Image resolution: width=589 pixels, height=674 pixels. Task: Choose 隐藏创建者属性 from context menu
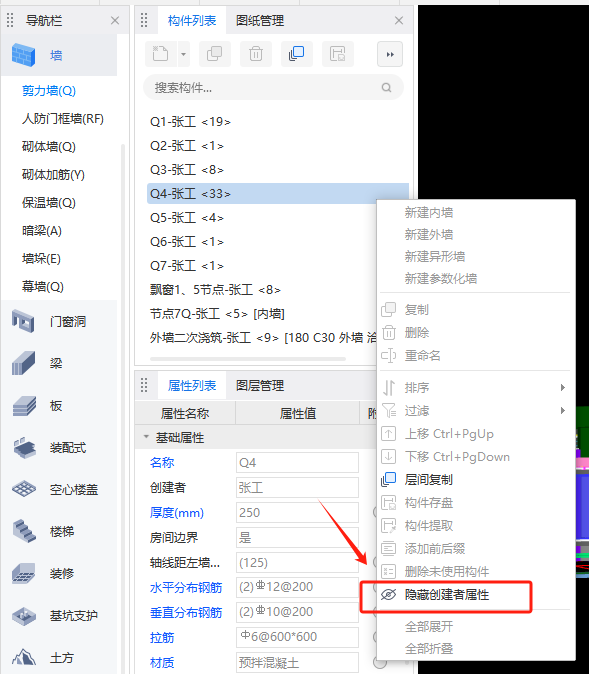click(x=446, y=595)
